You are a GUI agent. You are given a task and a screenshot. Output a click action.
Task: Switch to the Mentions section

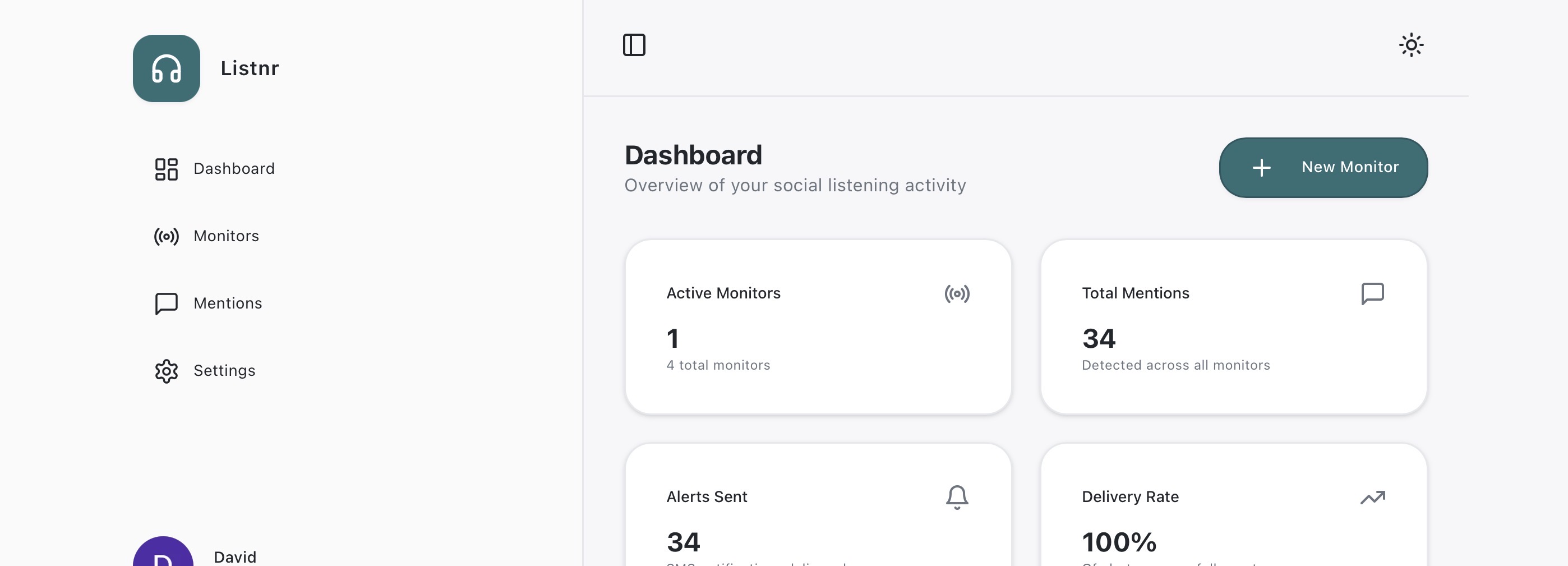(x=228, y=303)
